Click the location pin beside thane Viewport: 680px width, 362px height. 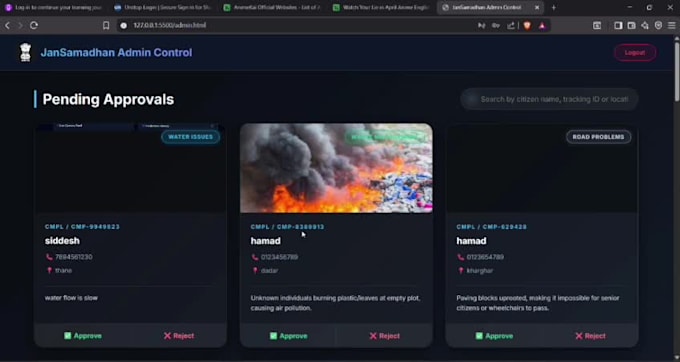point(49,271)
